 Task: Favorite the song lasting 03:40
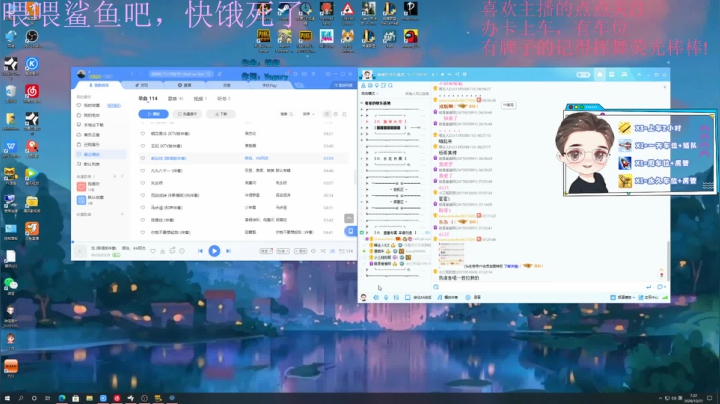(142, 146)
